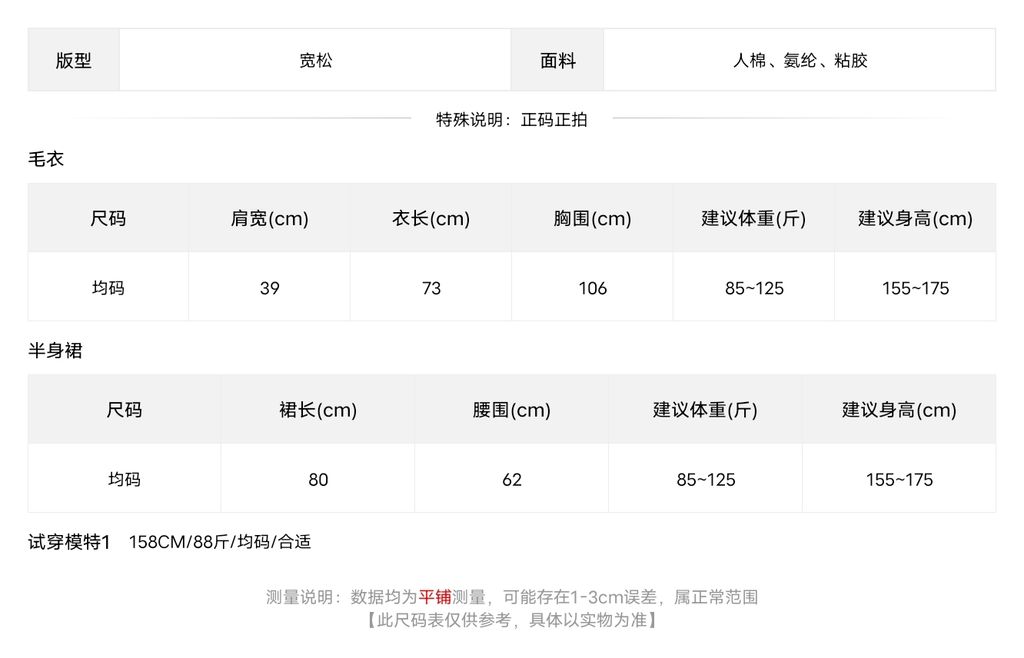Click the 腰围(cm) column header
Screen dimensions: 1024x658
point(511,409)
